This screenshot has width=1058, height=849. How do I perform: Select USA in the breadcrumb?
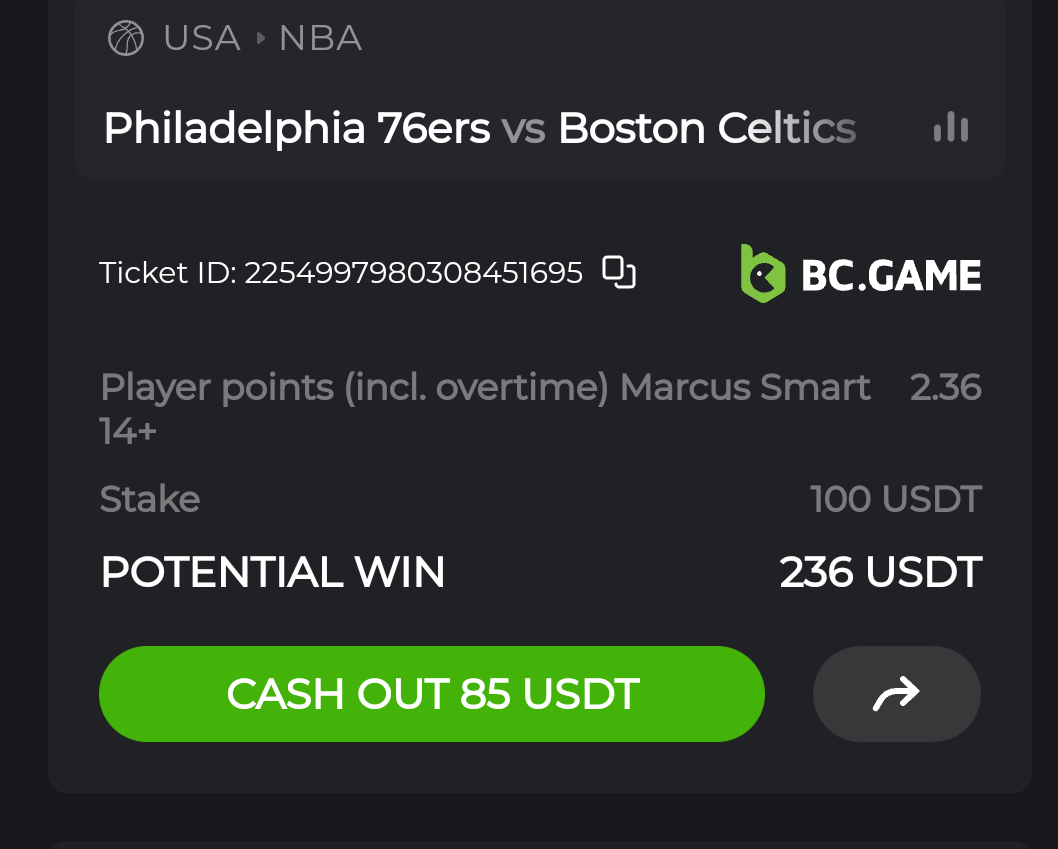pyautogui.click(x=201, y=38)
